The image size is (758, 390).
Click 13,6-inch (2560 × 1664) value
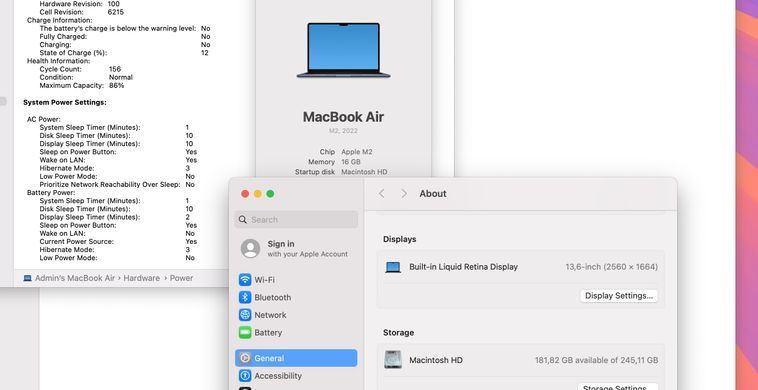[x=612, y=267]
